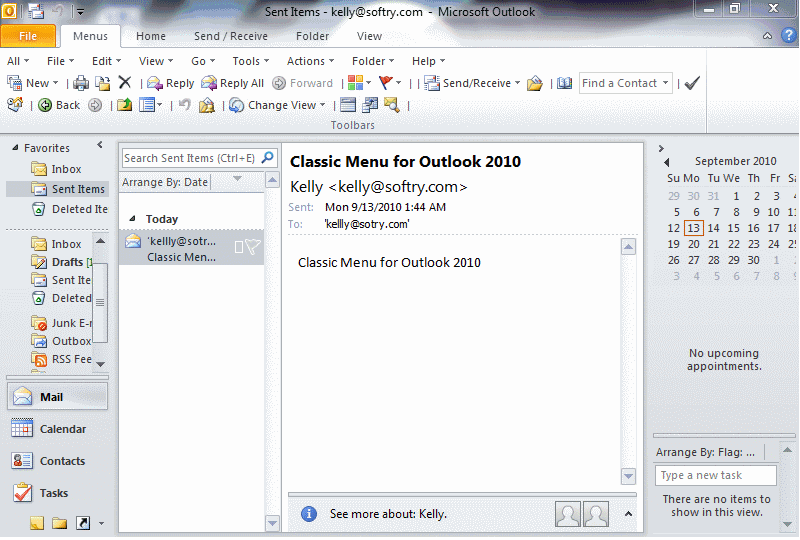
Task: Click the open envelope folder icon
Action: tap(535, 83)
